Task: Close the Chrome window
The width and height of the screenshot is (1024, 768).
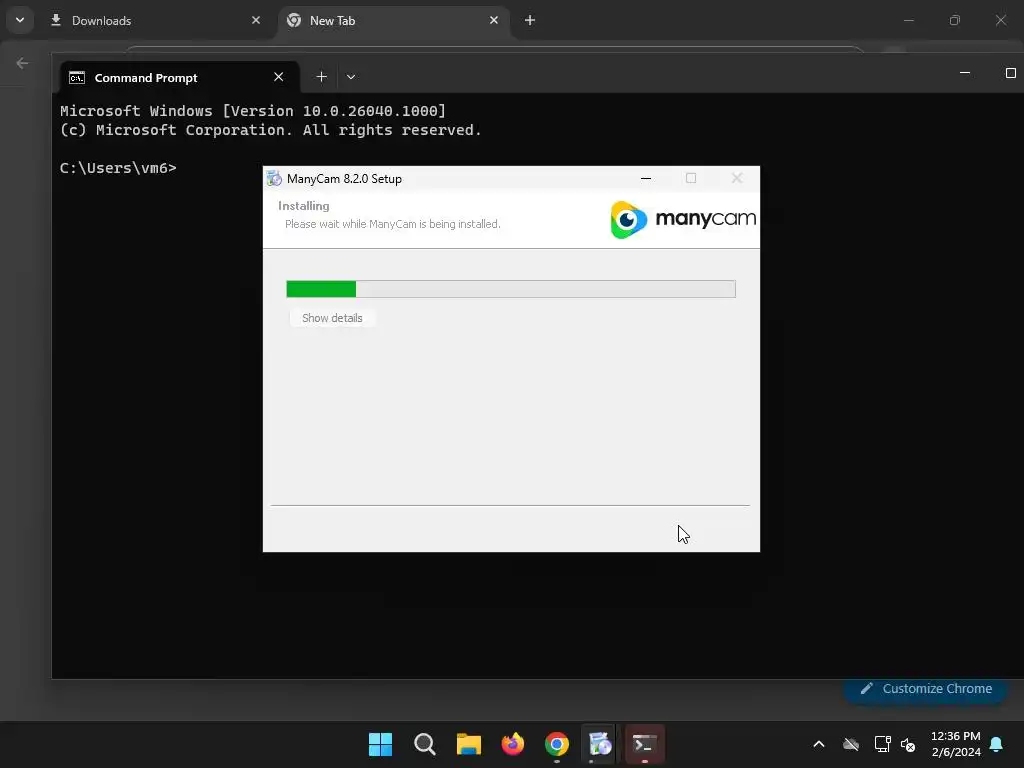Action: pyautogui.click(x=1000, y=20)
